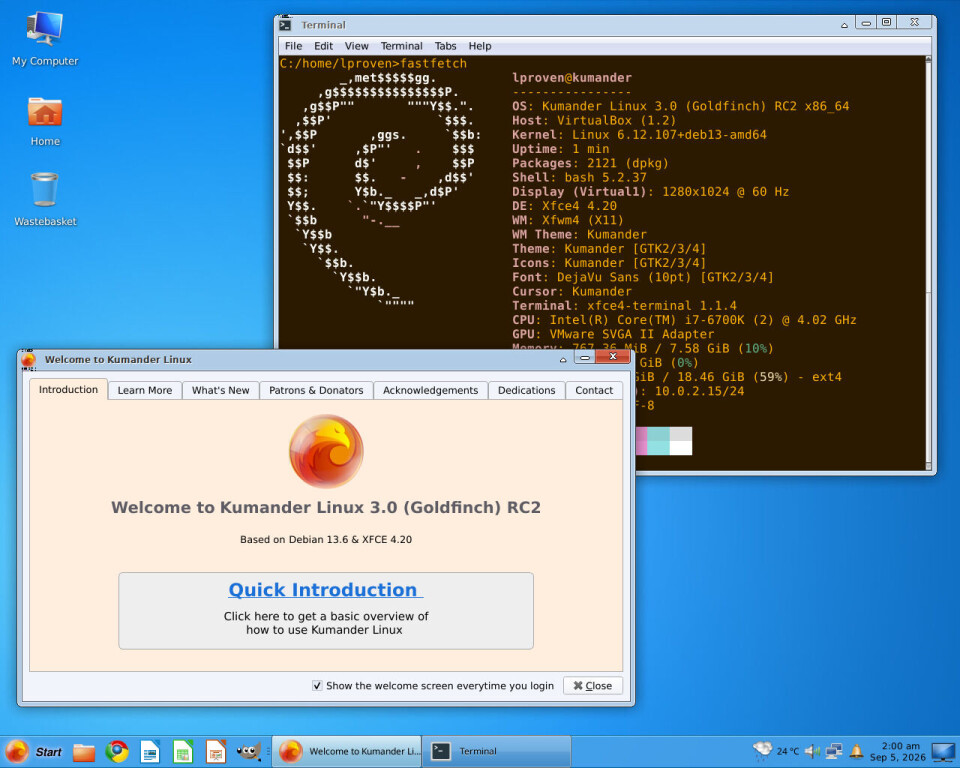Launch Chrome browser from the taskbar
Viewport: 960px width, 768px height.
point(117,751)
